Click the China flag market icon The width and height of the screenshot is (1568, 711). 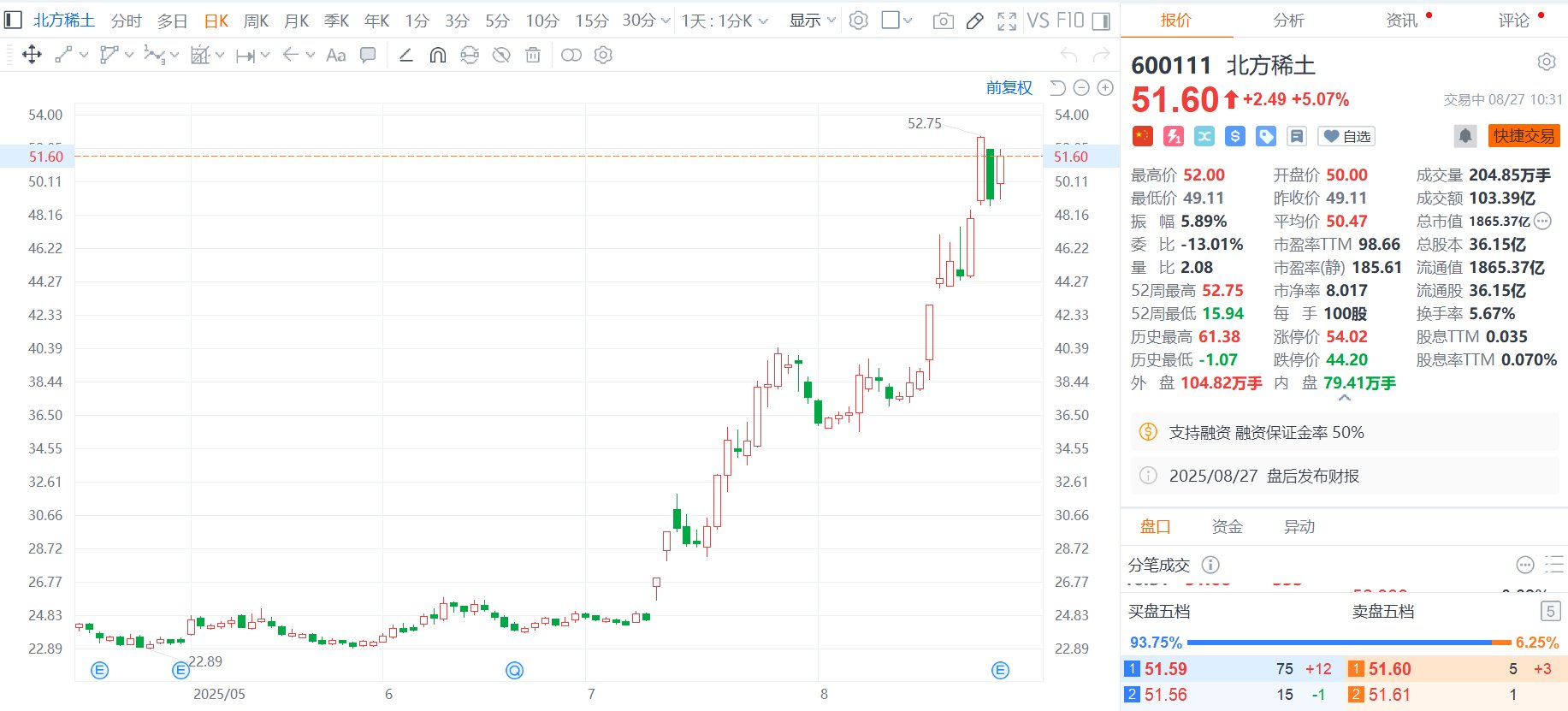(x=1142, y=136)
